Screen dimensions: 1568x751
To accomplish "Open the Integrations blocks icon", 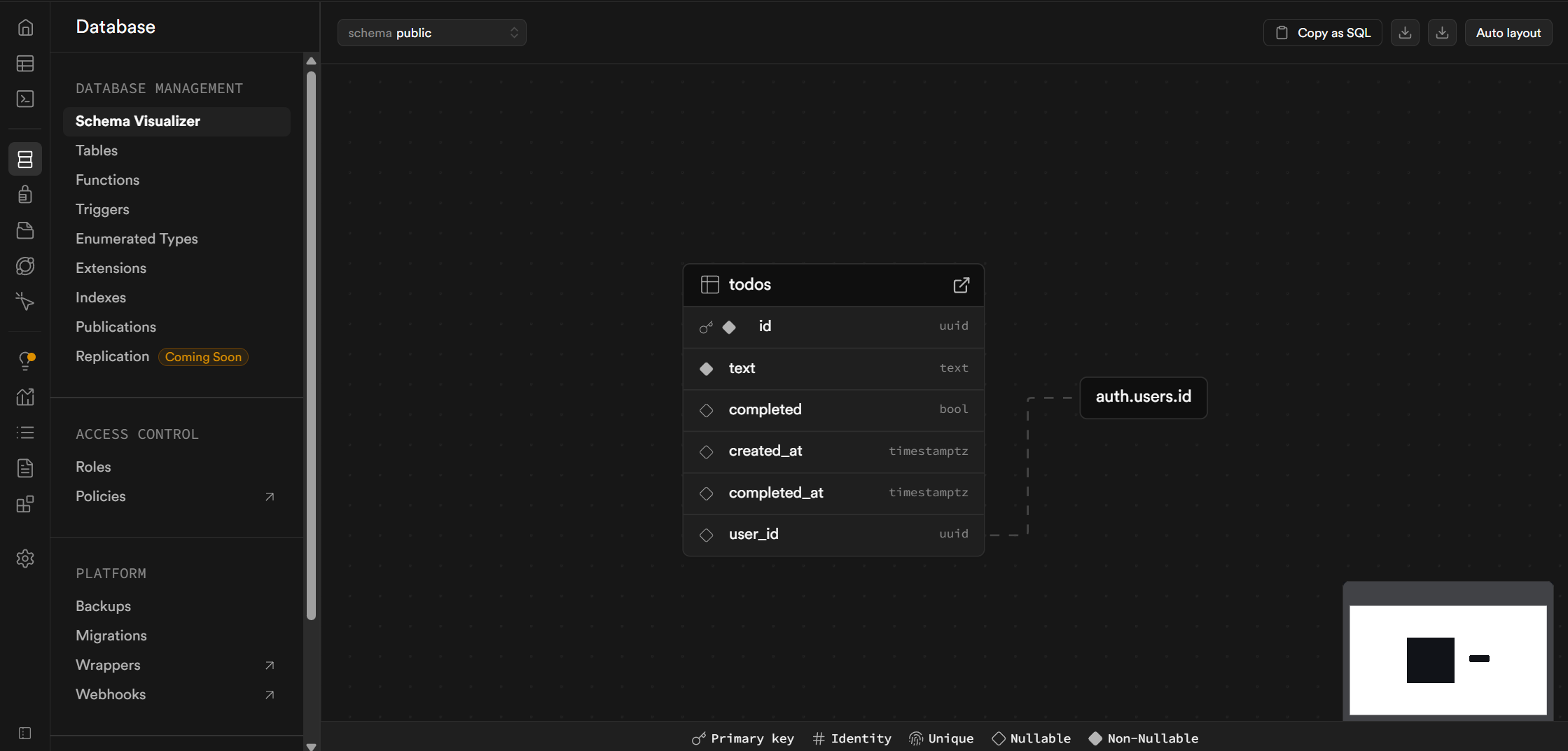I will tap(25, 504).
